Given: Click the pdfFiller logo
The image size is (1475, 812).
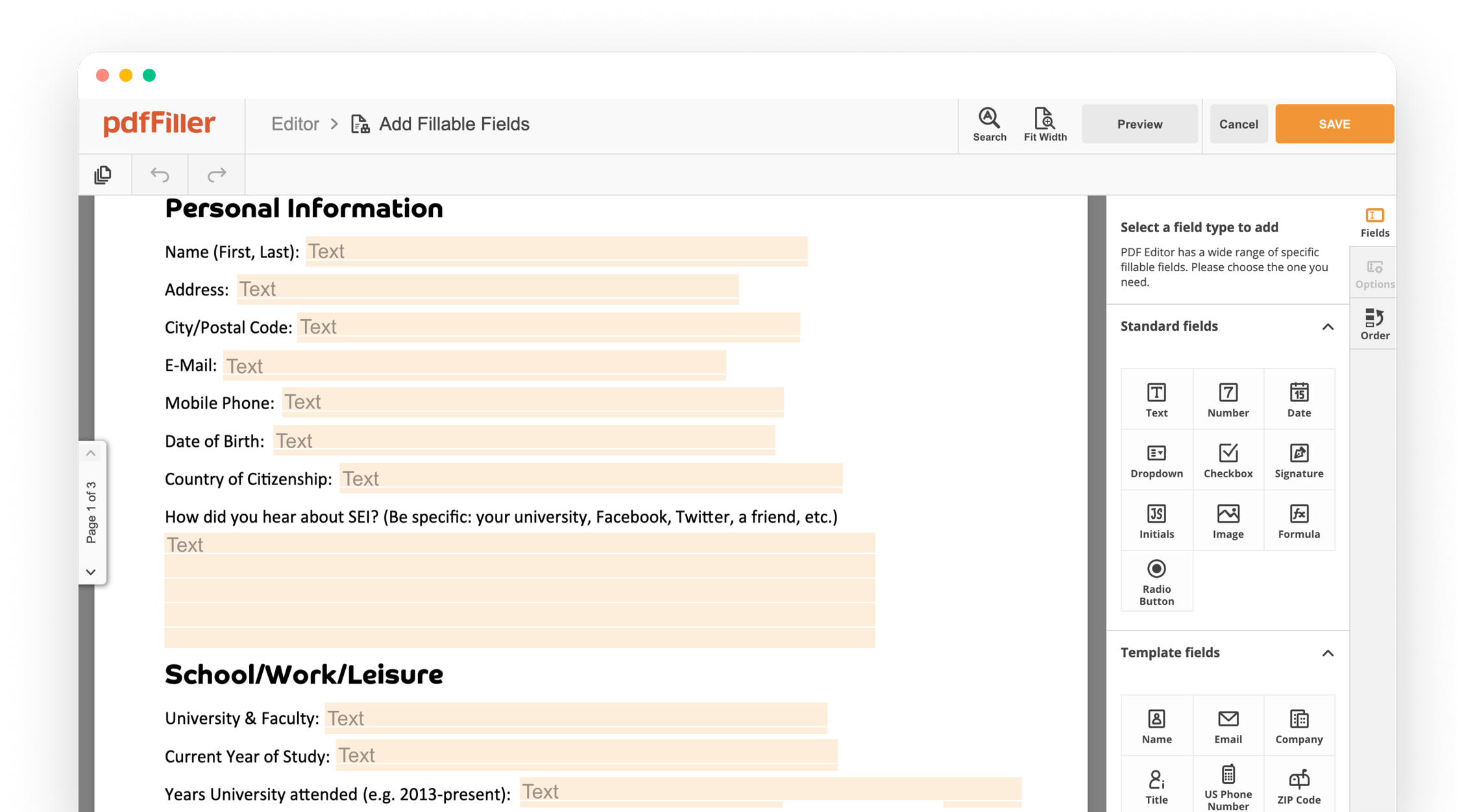Looking at the screenshot, I should [x=159, y=123].
